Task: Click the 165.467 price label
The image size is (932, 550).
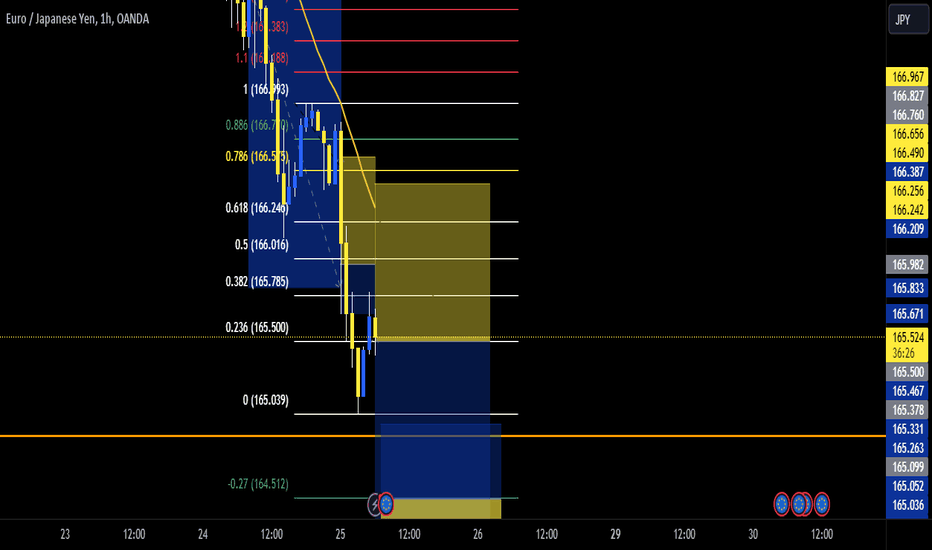Action: 908,391
